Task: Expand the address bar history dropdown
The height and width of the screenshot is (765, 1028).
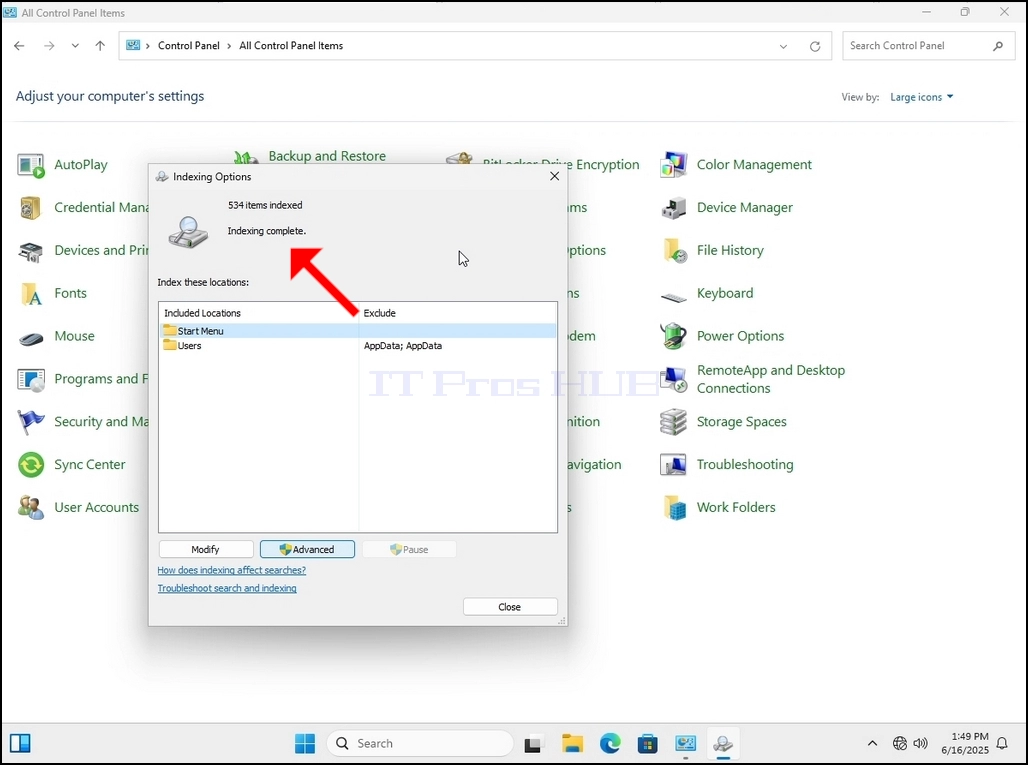Action: click(x=783, y=46)
